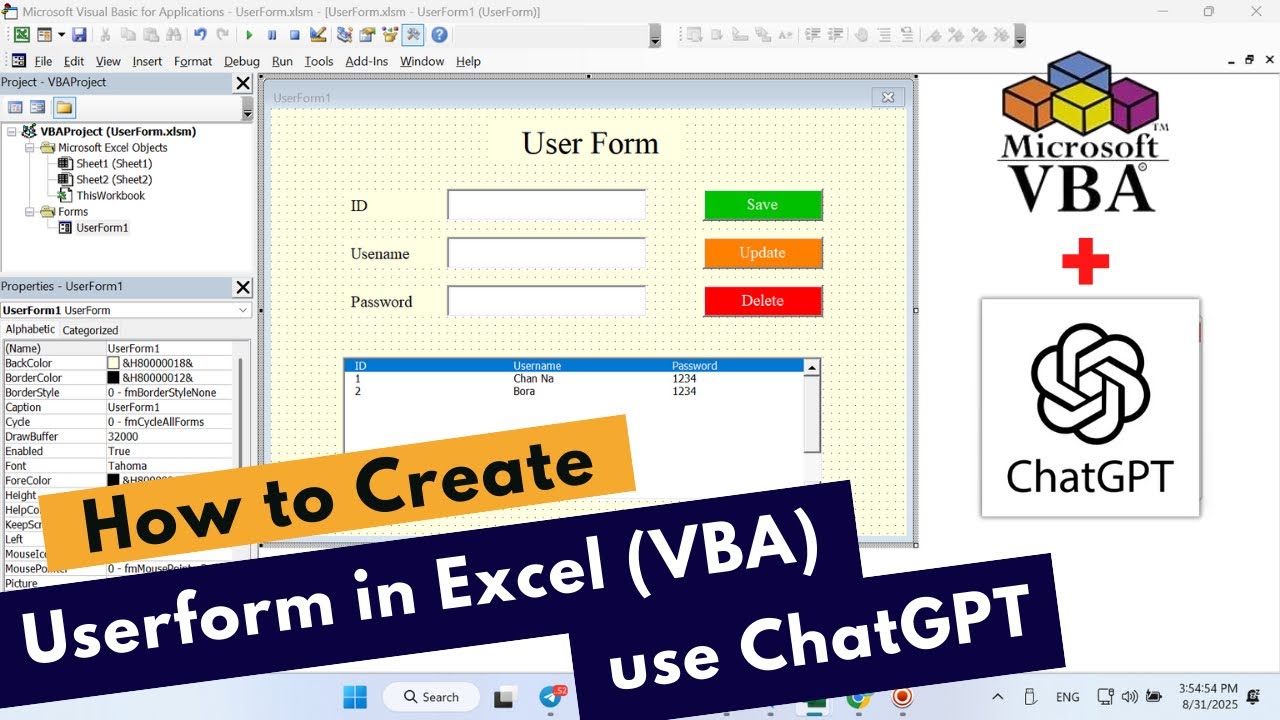Viewport: 1280px width, 720px height.
Task: Click the Paste toolbar icon
Action: point(150,35)
